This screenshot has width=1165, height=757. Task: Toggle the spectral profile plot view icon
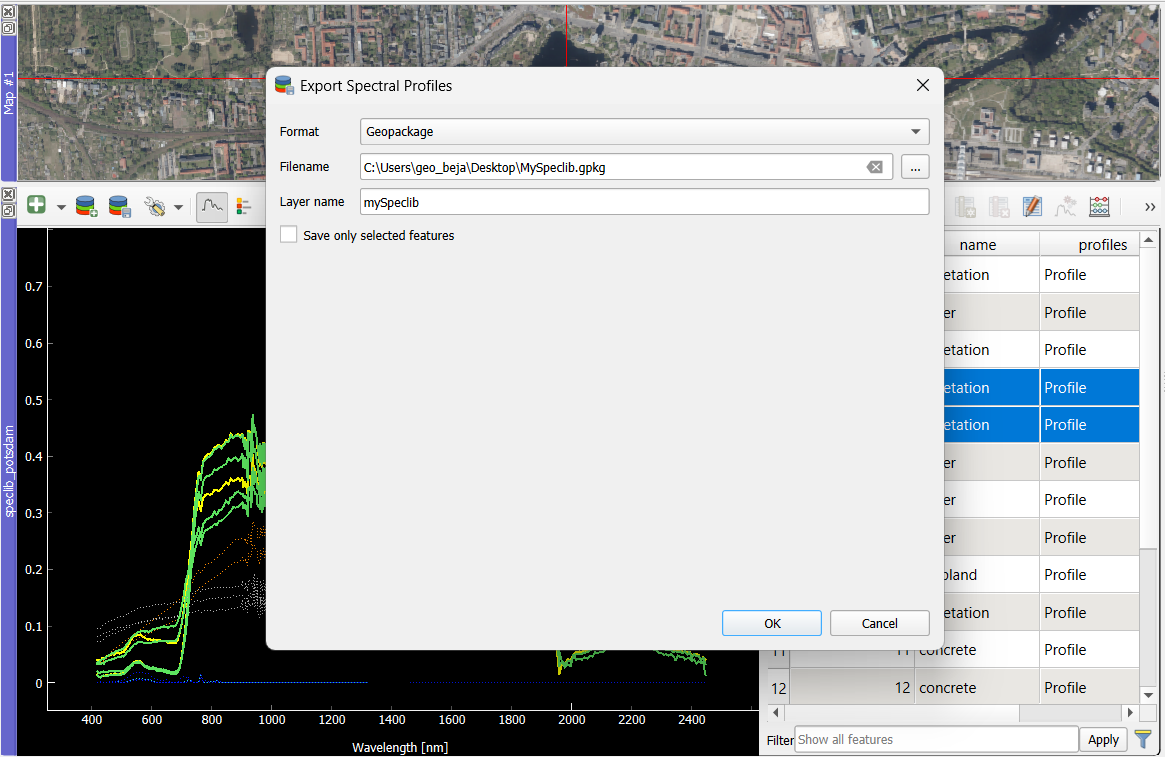pos(212,206)
